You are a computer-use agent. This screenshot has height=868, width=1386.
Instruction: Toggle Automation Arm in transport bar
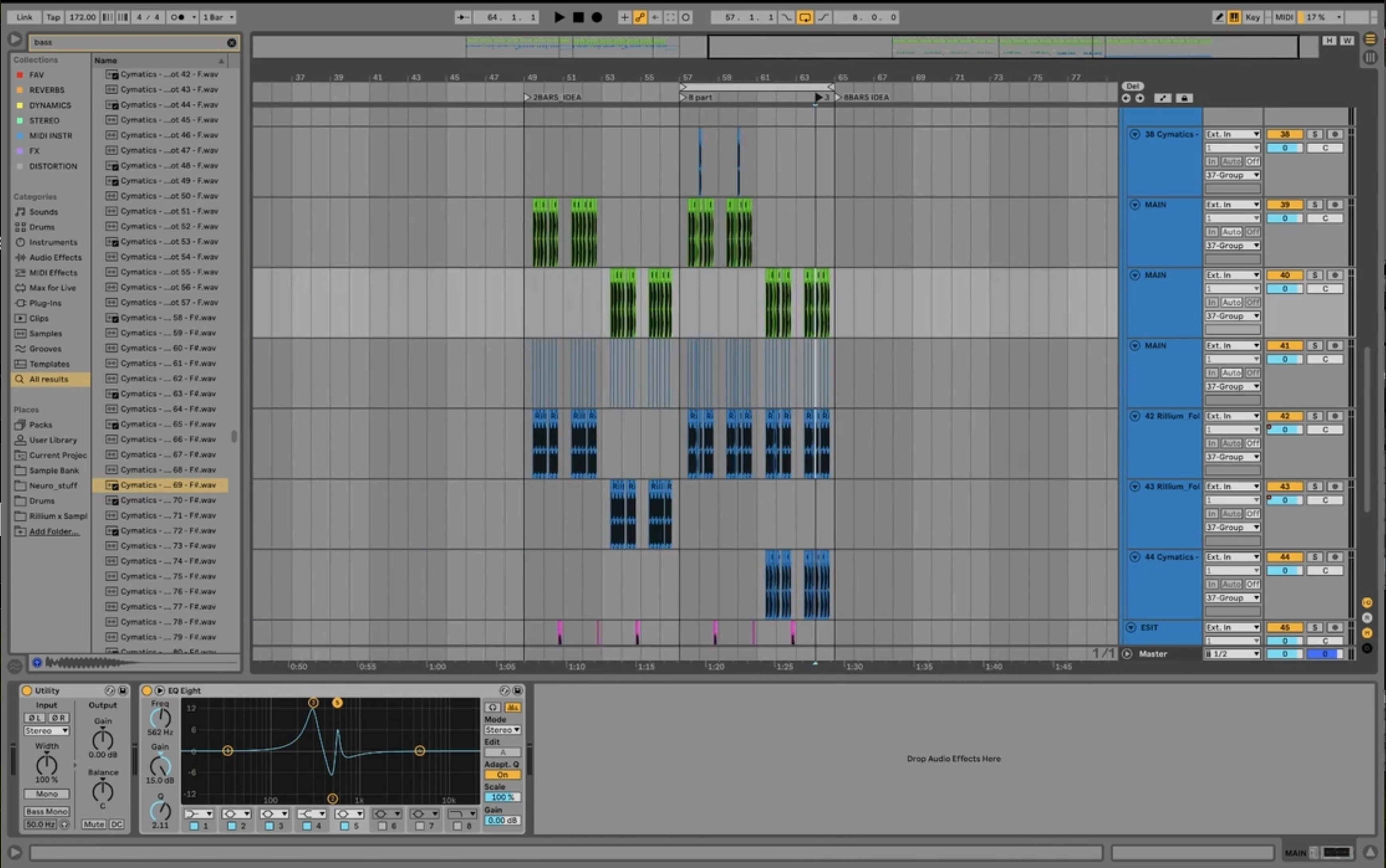(x=640, y=17)
